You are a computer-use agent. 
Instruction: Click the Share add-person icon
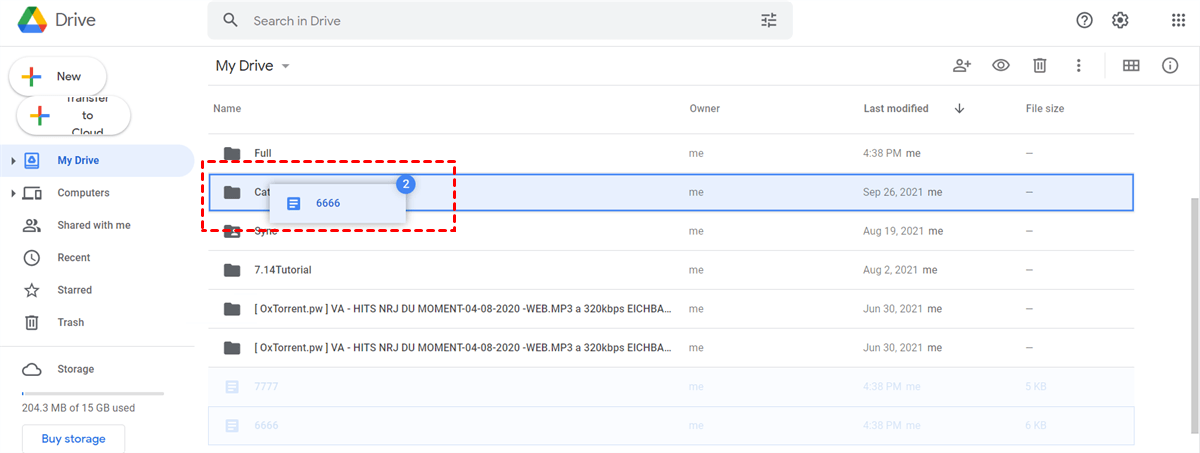click(x=962, y=66)
